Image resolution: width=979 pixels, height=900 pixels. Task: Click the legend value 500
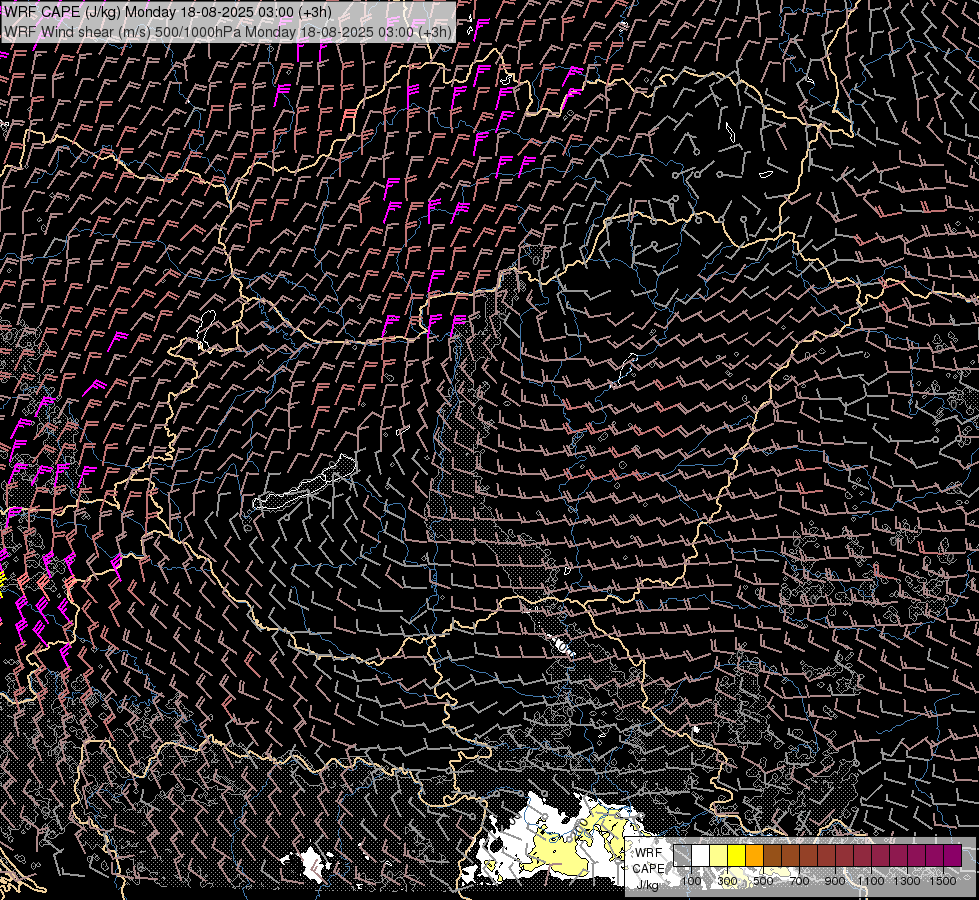(x=763, y=881)
